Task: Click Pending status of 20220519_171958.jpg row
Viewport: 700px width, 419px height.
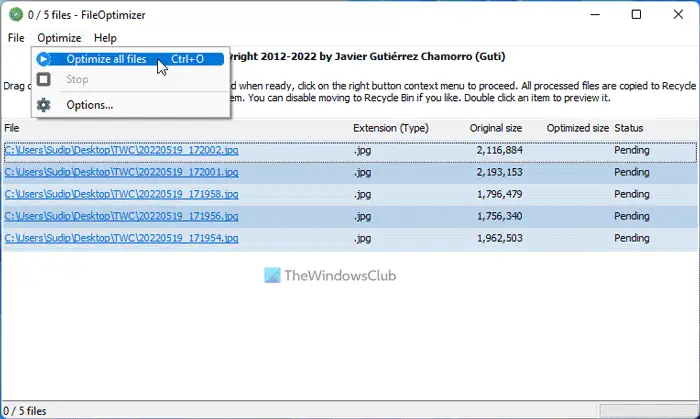Action: (632, 194)
